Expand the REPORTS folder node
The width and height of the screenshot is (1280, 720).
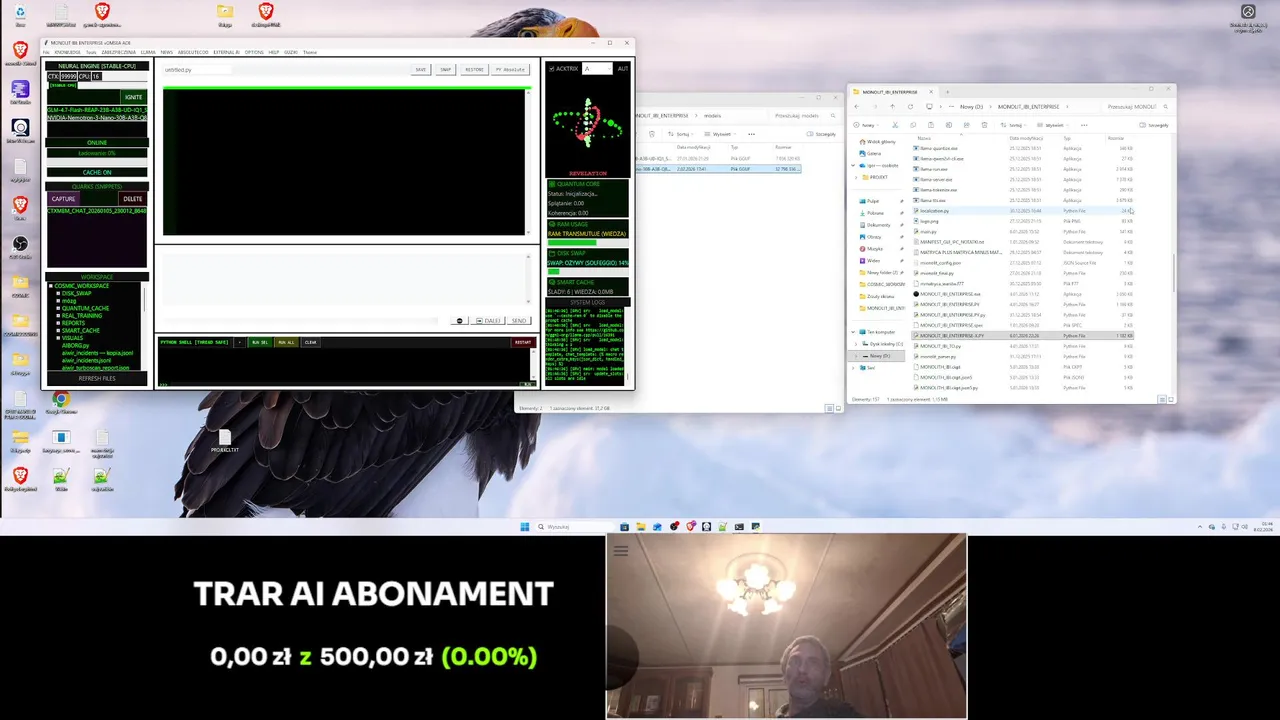point(58,322)
